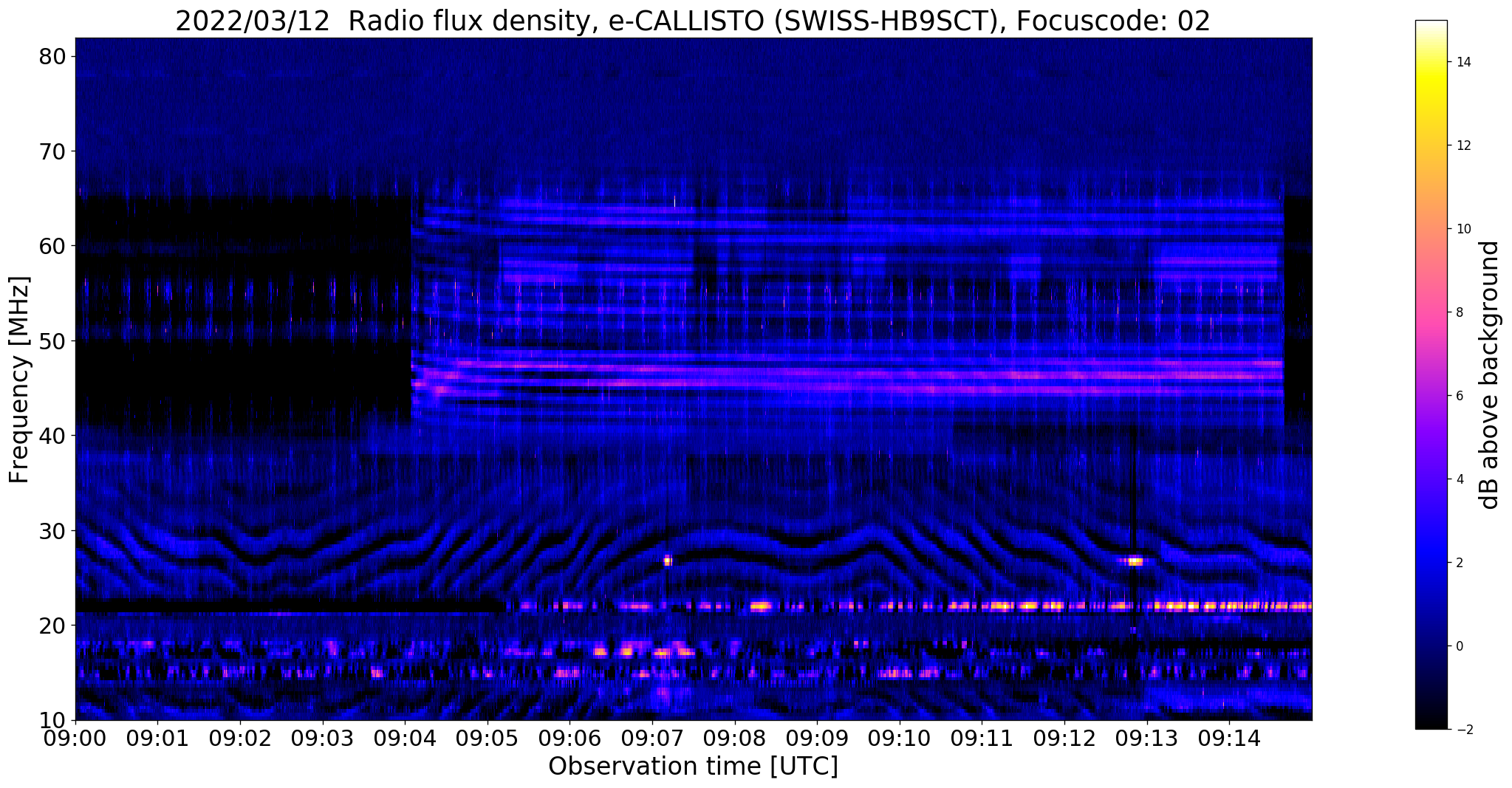Click the colorbar tick label 8
Image resolution: width=1512 pixels, height=788 pixels.
(x=1459, y=312)
